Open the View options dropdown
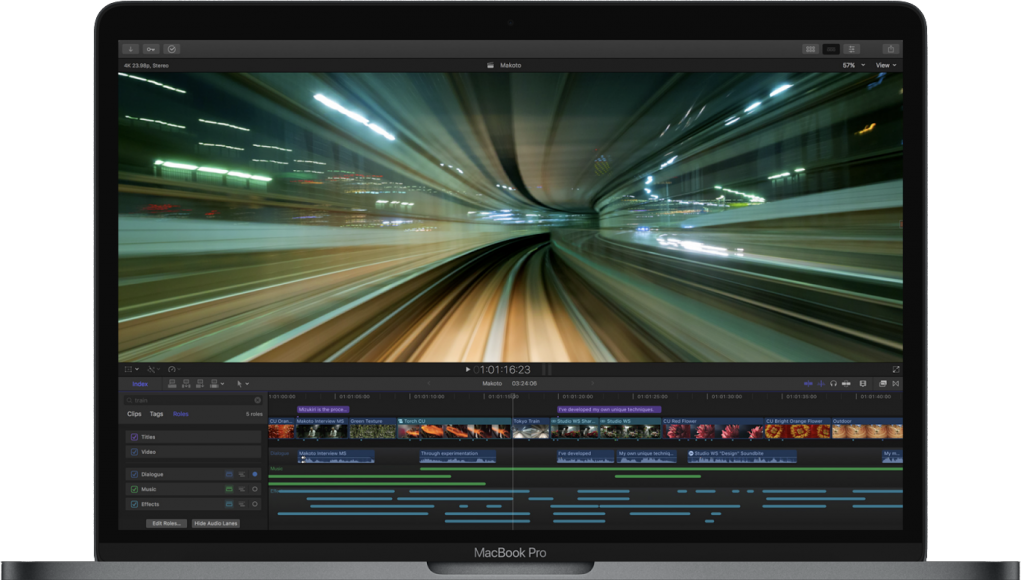The height and width of the screenshot is (580, 1021). (886, 65)
